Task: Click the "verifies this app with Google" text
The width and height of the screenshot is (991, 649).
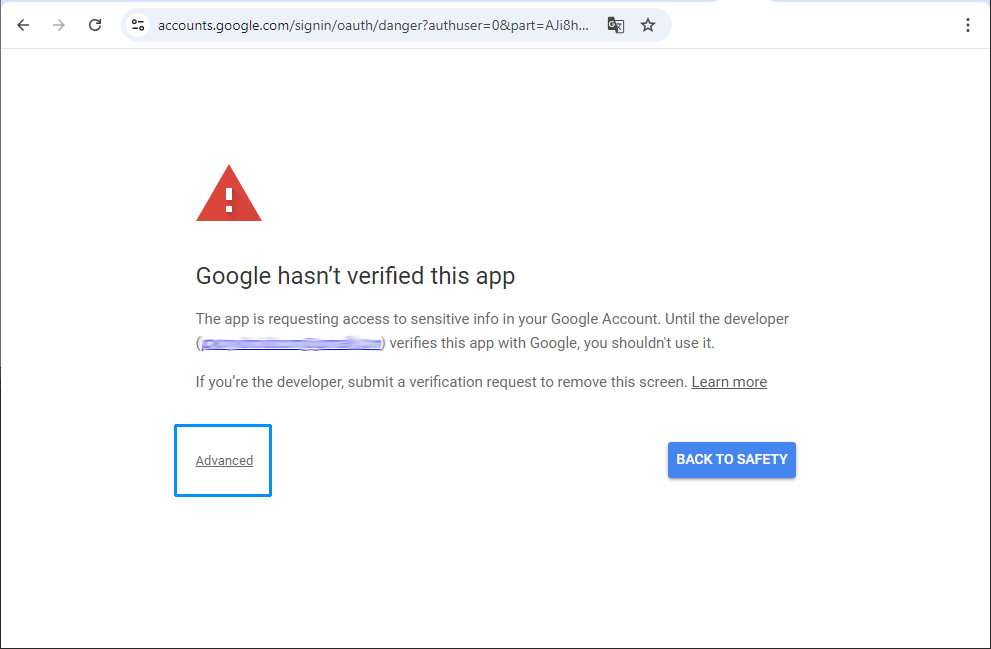Action: click(483, 343)
